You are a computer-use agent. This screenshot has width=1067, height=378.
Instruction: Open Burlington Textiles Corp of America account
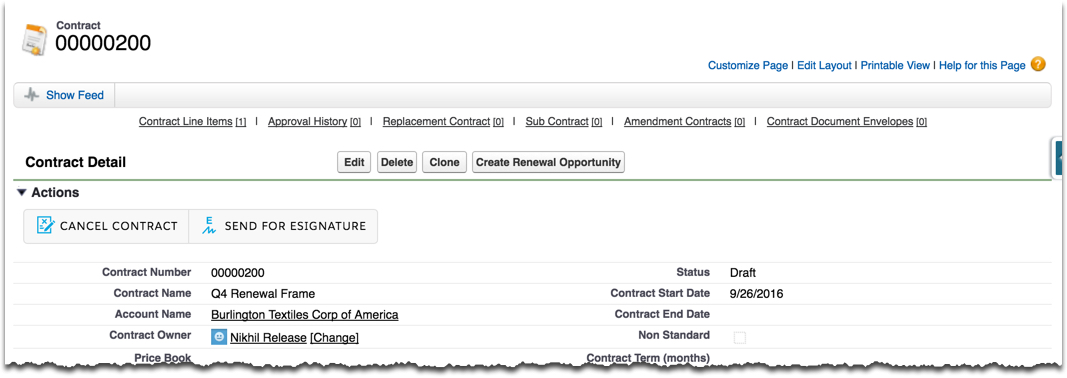point(305,315)
